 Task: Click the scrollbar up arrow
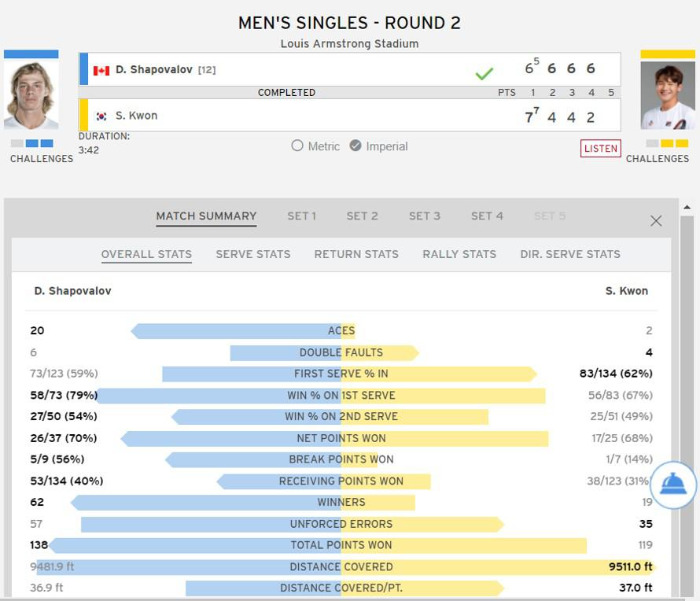pyautogui.click(x=687, y=208)
